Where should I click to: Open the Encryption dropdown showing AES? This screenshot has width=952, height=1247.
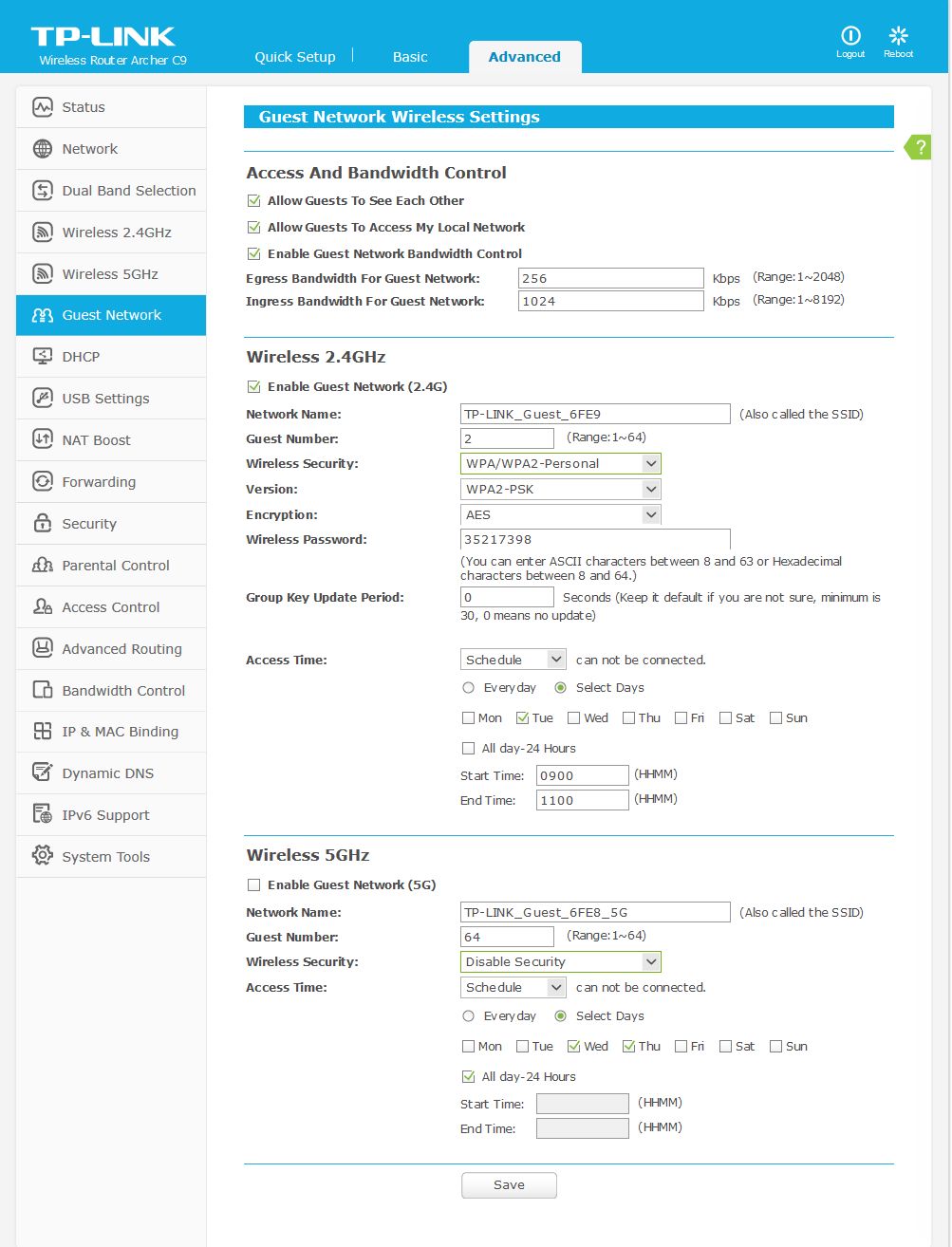[561, 515]
